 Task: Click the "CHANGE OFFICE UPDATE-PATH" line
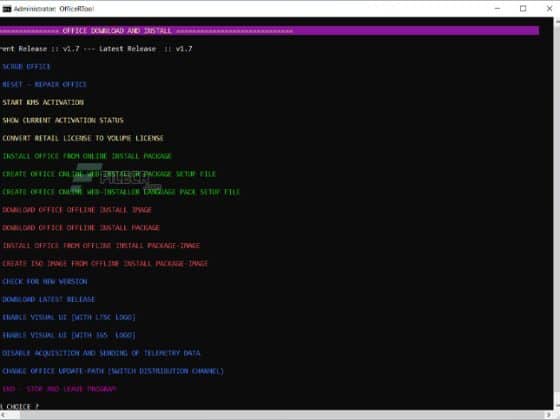(113, 371)
